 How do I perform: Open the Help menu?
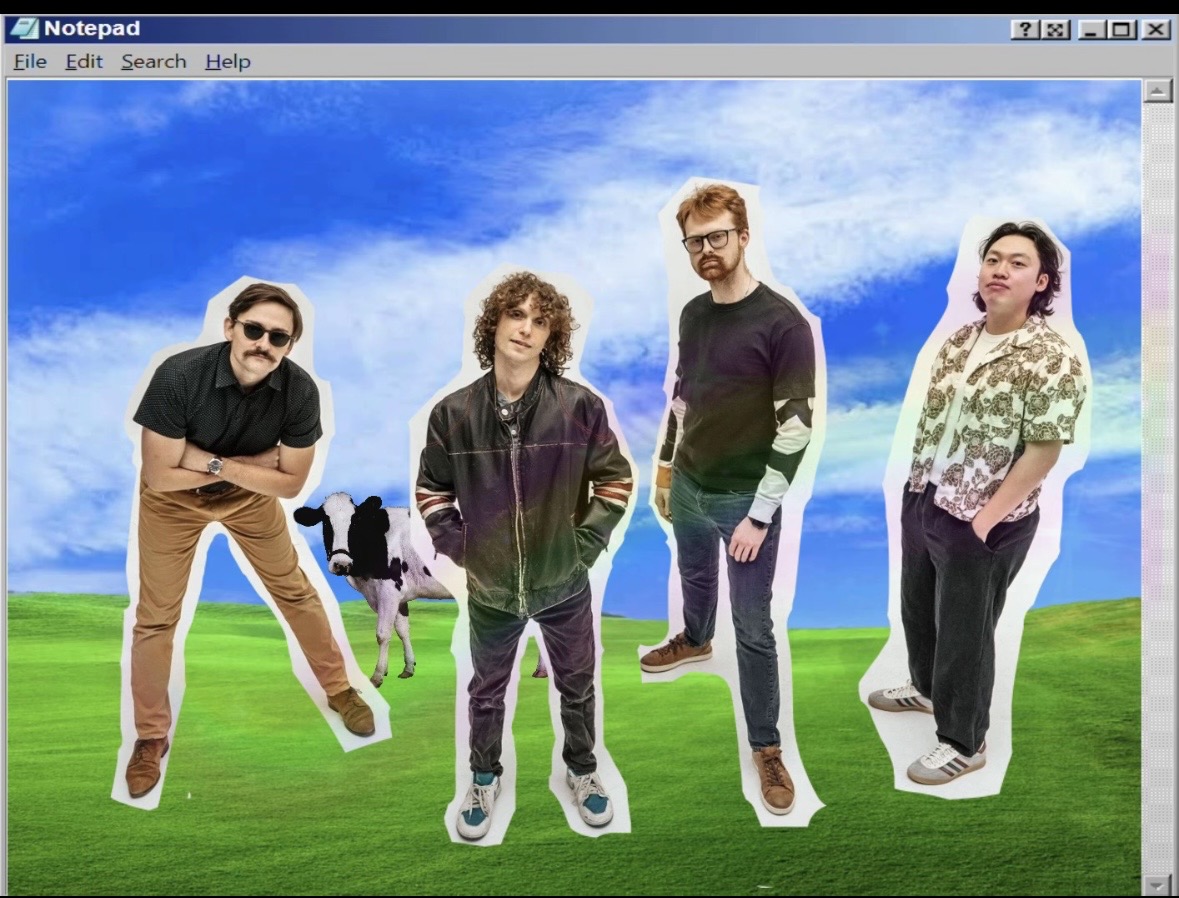click(x=228, y=61)
